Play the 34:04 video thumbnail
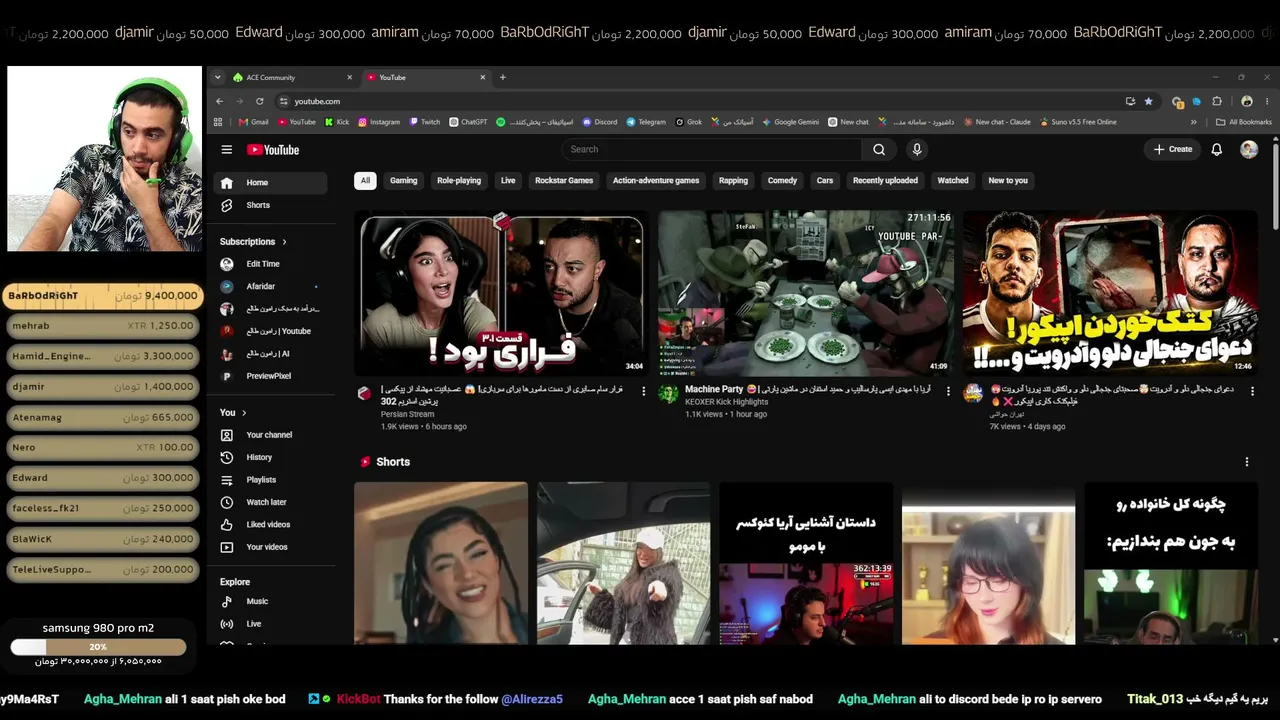The width and height of the screenshot is (1280, 720). (502, 293)
